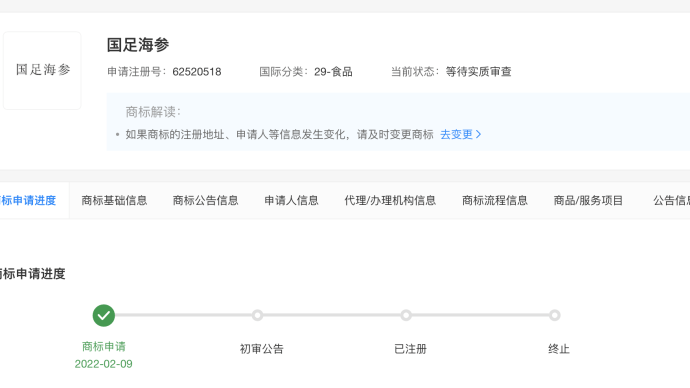This screenshot has width=690, height=388.
Task: Click the 国足海参 trademark title heading
Action: 138,45
